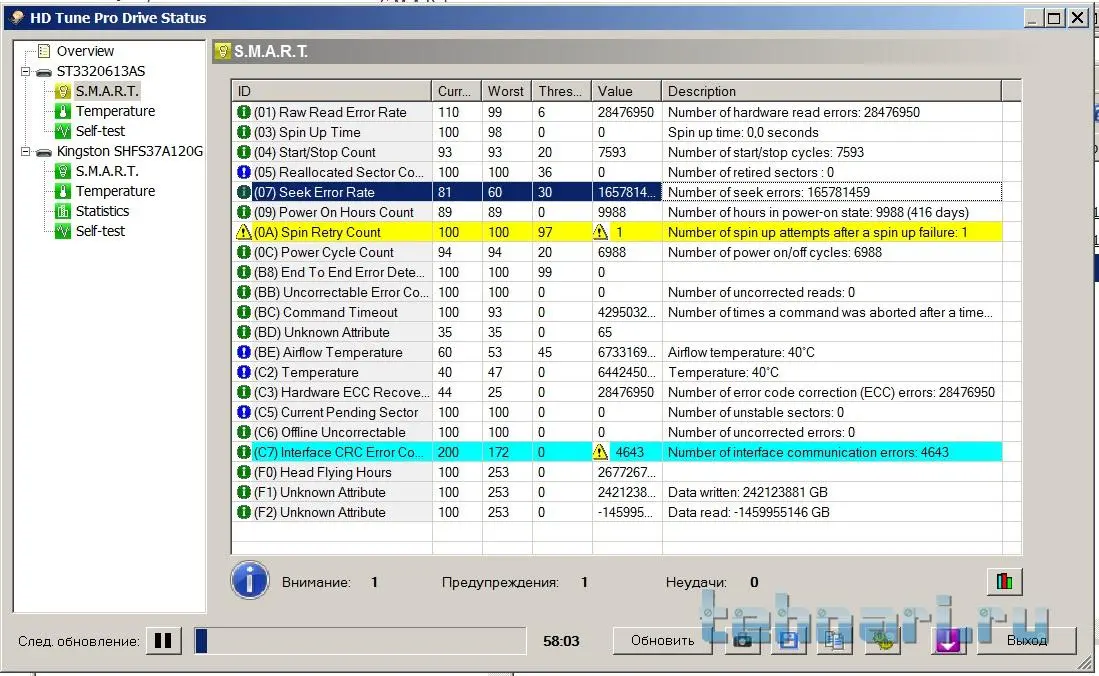The height and width of the screenshot is (676, 1099).
Task: Select (04) Start/Stop Count row
Action: [617, 152]
